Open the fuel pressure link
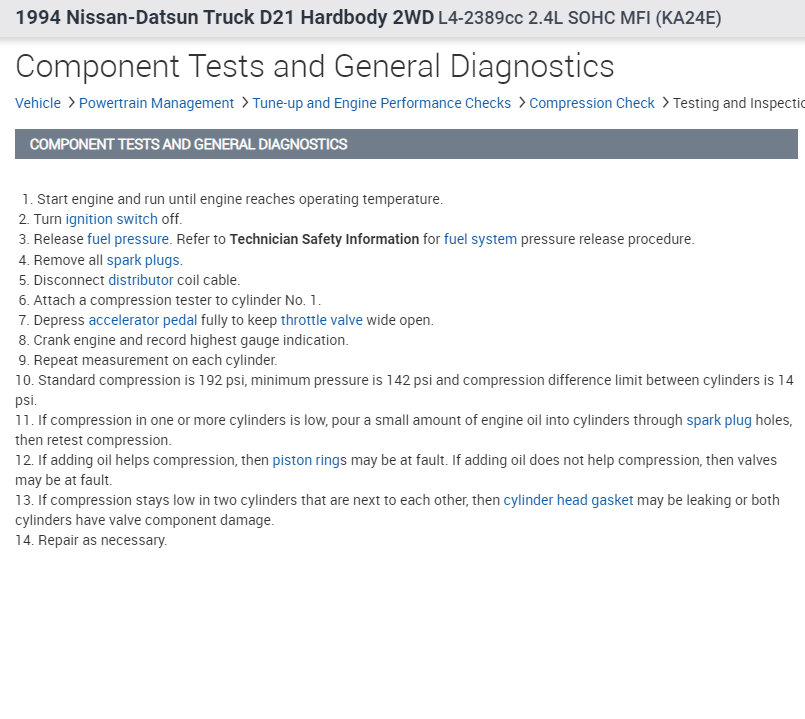This screenshot has height=719, width=805. click(x=128, y=239)
